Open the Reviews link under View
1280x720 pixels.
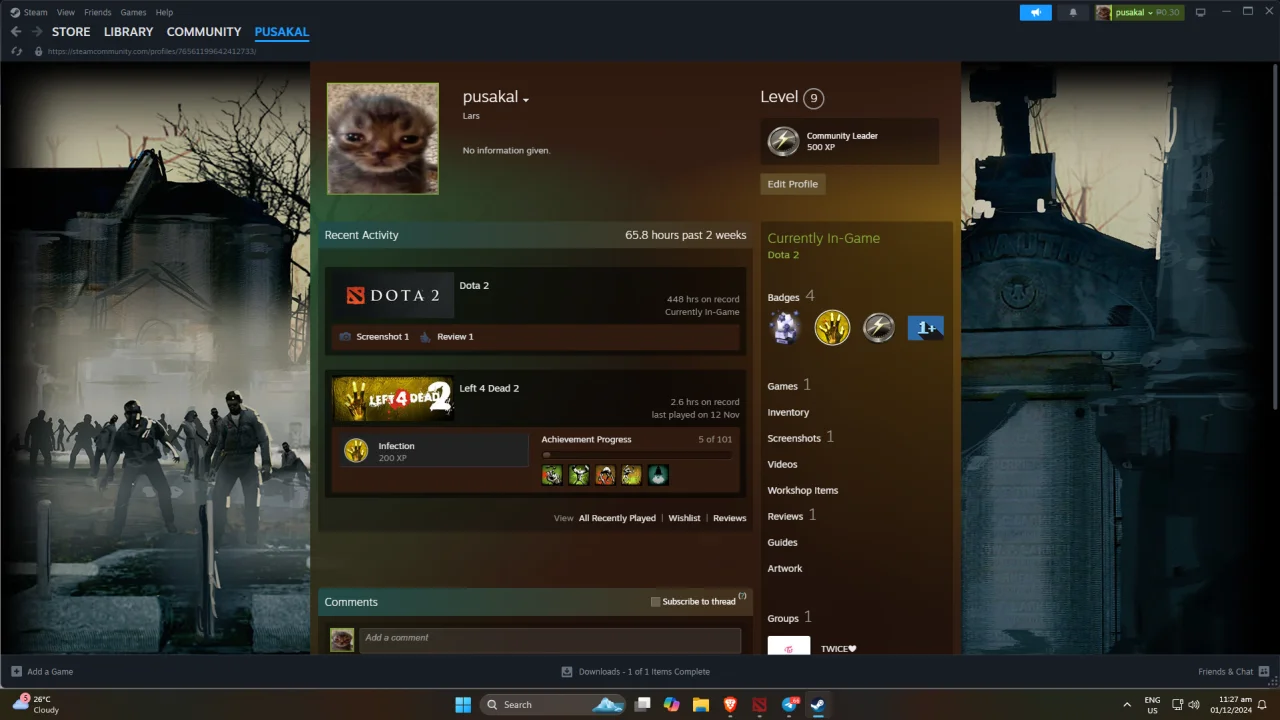[x=729, y=518]
